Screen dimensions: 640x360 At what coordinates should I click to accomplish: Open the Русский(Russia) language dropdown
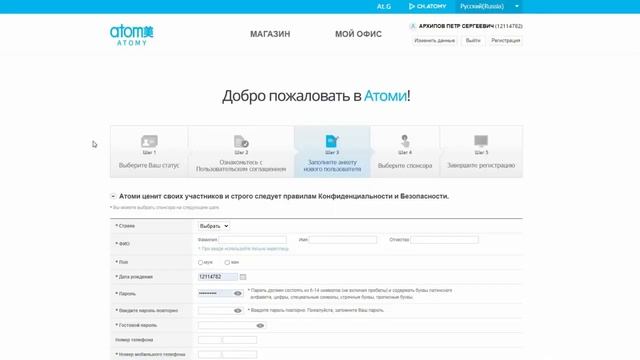click(489, 7)
